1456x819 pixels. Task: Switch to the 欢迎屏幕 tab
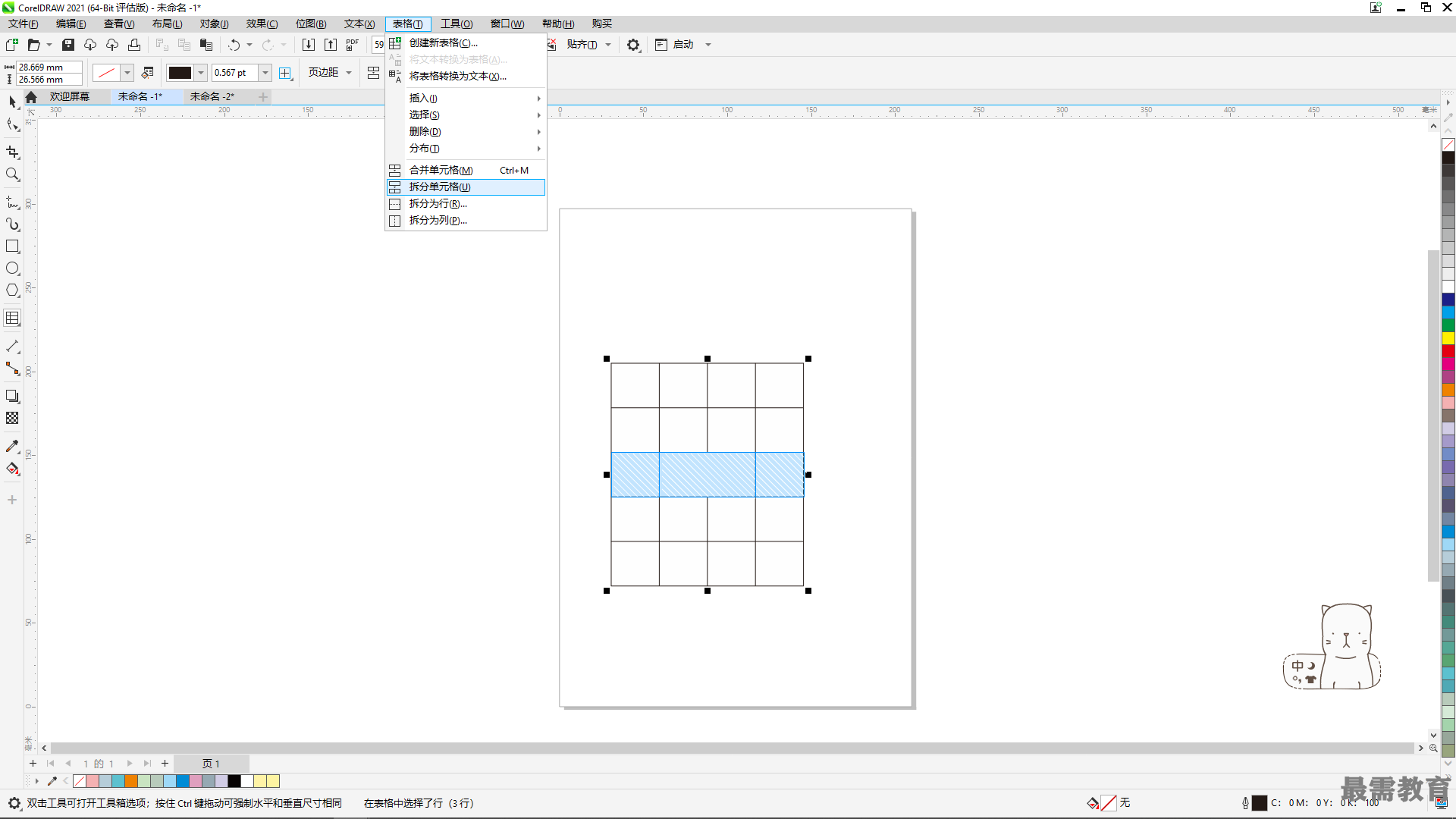(x=70, y=97)
